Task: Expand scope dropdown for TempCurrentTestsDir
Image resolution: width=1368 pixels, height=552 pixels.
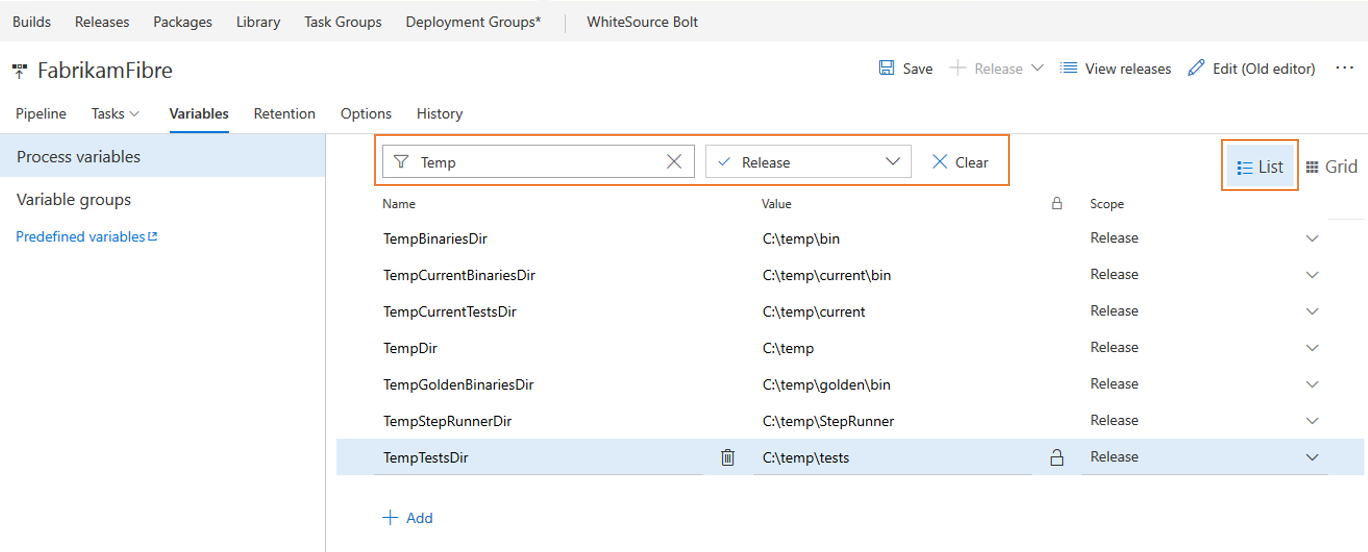Action: [1313, 311]
